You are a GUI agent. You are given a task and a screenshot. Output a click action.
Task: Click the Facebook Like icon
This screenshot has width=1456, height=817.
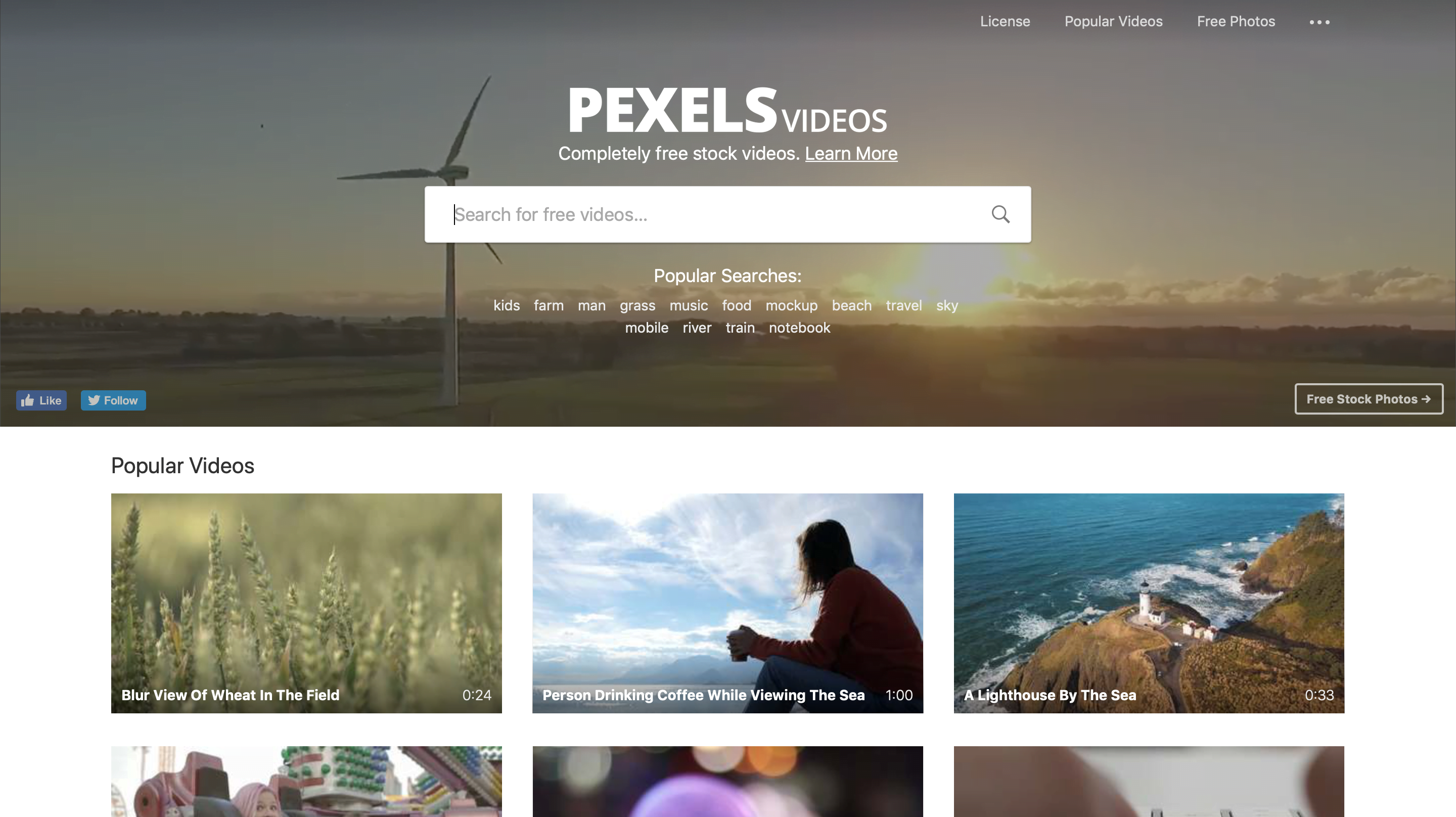[42, 400]
